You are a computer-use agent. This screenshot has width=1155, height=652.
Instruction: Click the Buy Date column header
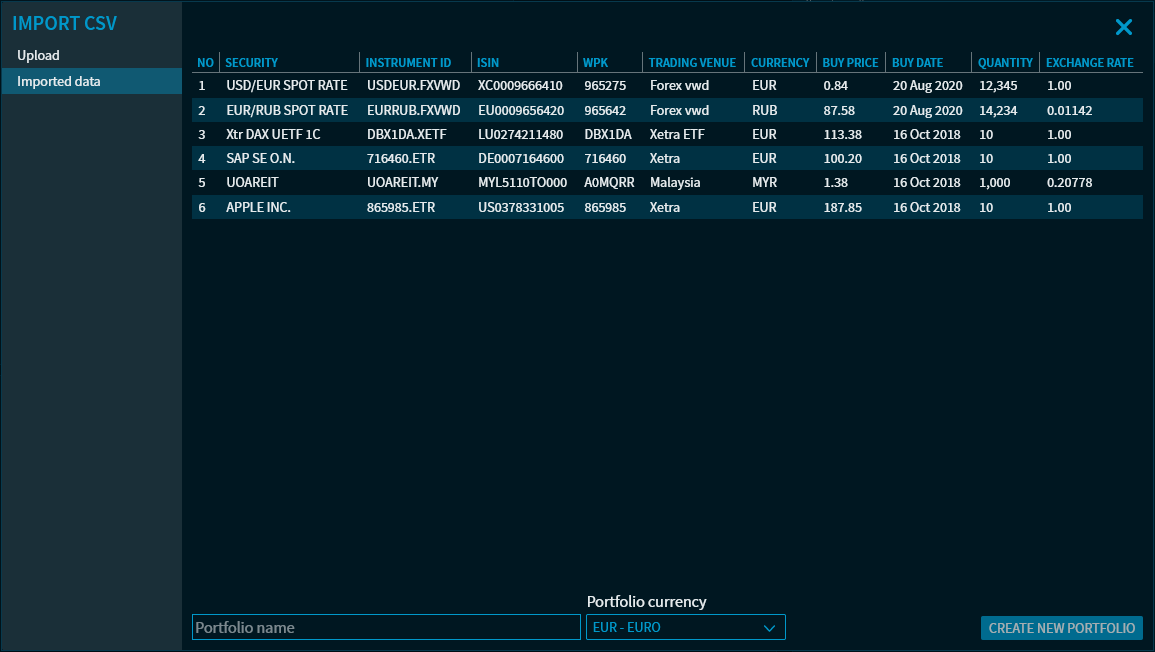(x=917, y=62)
